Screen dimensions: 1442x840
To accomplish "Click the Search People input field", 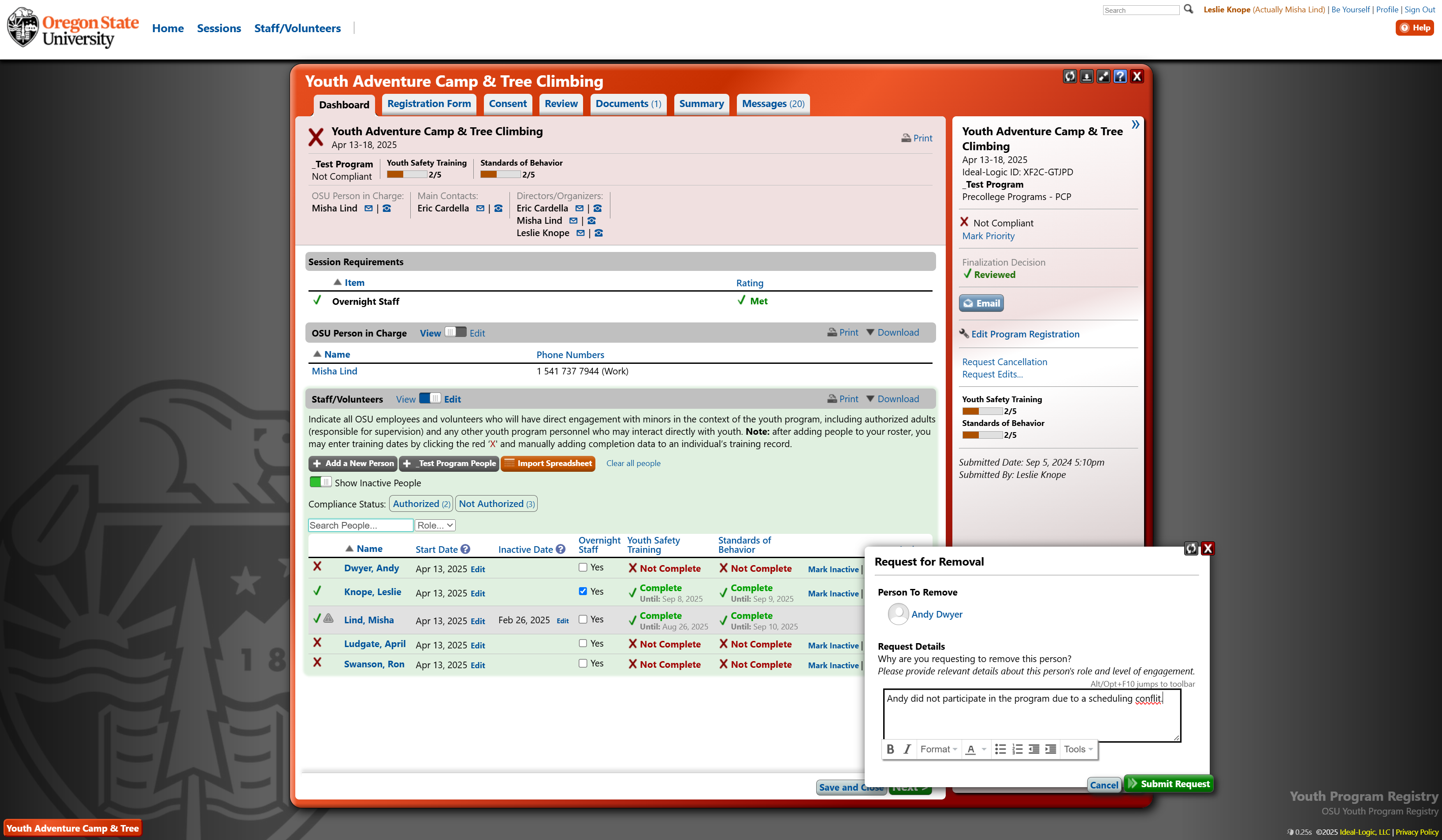I will [360, 525].
